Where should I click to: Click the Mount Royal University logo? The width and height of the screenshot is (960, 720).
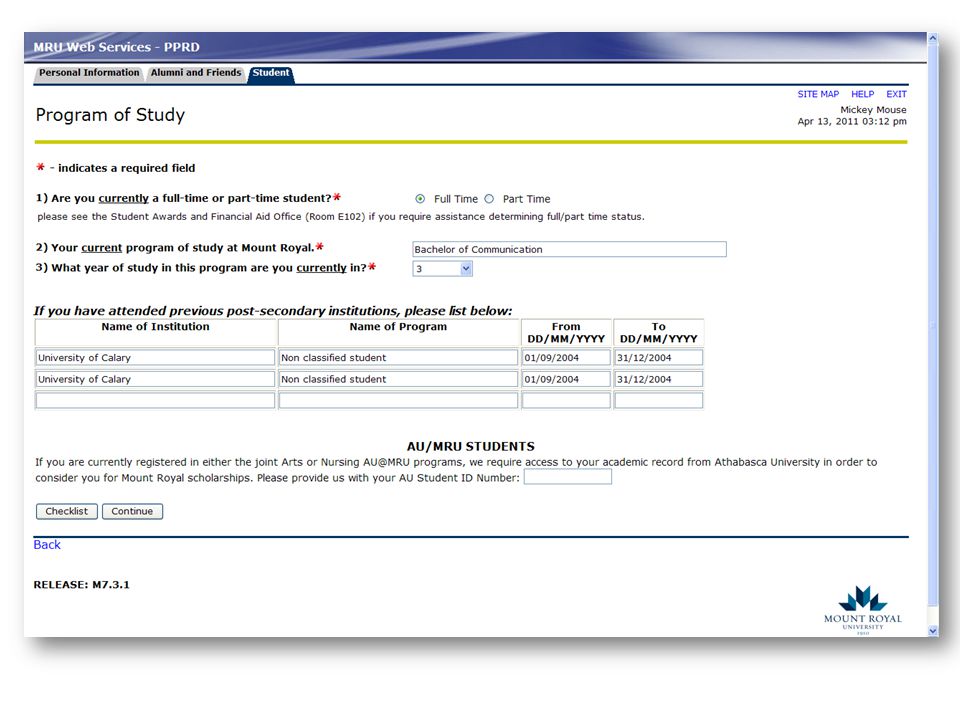coord(863,610)
